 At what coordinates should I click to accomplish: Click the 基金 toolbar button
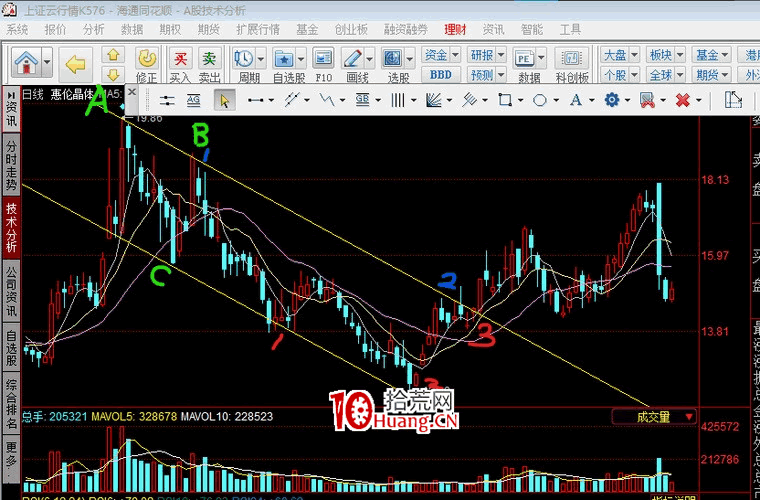(707, 55)
